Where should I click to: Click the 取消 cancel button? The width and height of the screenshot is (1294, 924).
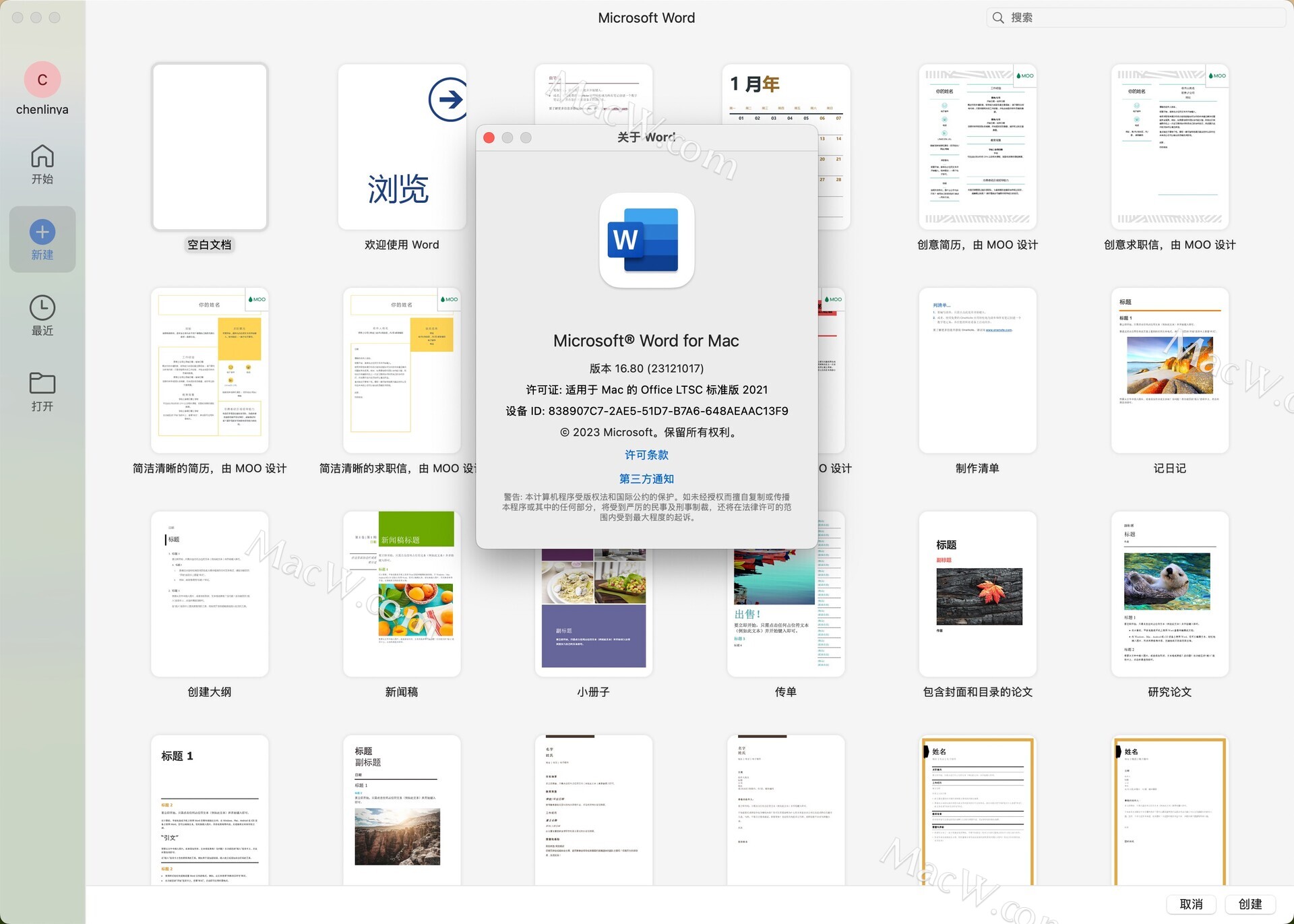(1191, 904)
